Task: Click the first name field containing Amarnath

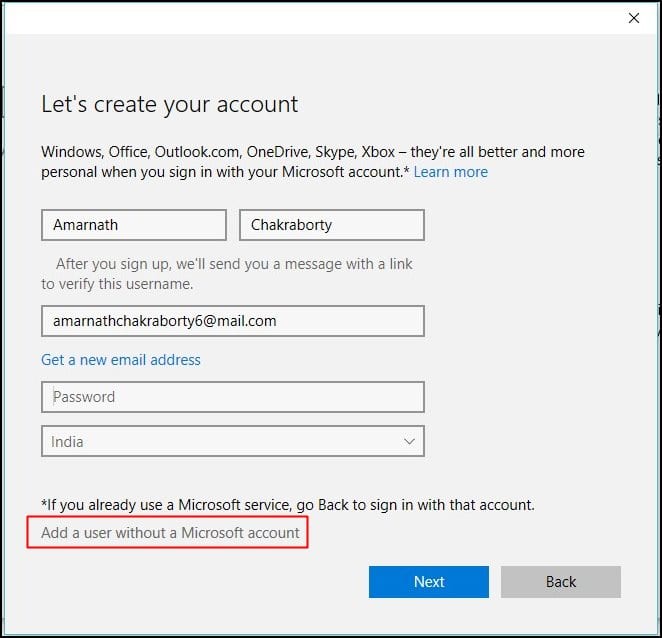Action: click(x=133, y=225)
